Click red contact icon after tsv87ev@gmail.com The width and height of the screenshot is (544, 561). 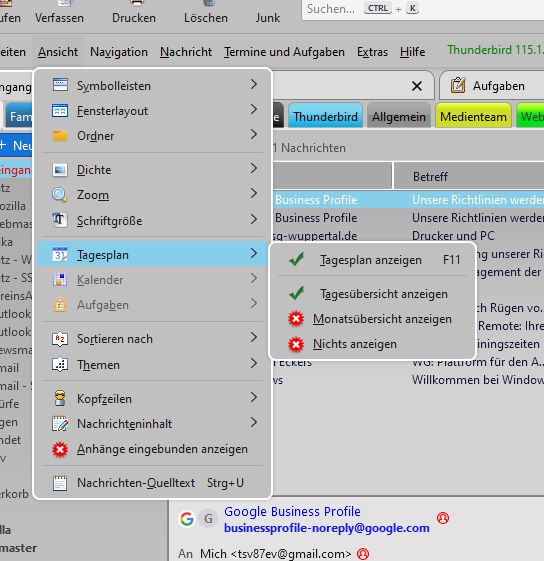[363, 553]
